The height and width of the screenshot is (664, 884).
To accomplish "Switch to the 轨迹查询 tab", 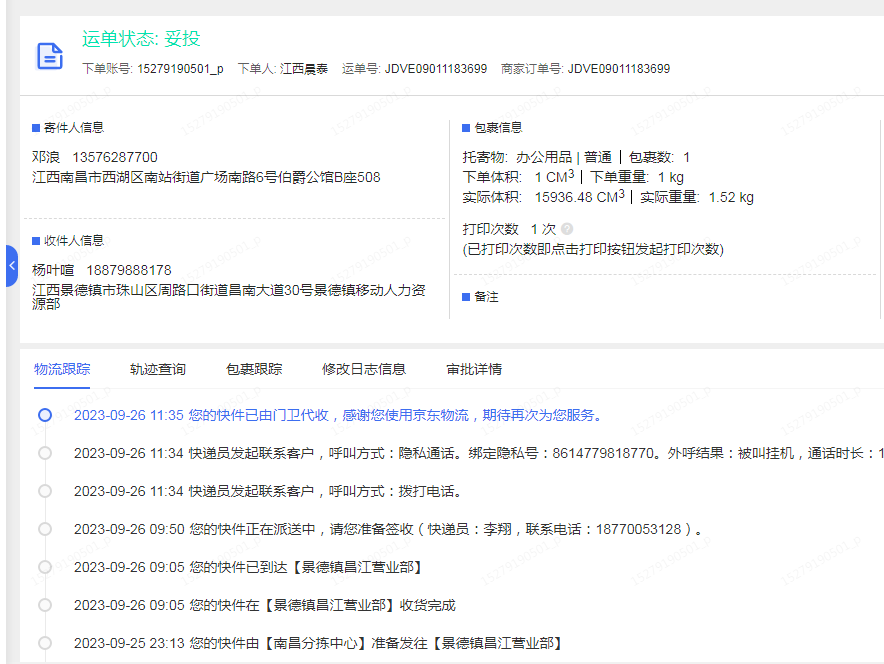I will pyautogui.click(x=158, y=369).
